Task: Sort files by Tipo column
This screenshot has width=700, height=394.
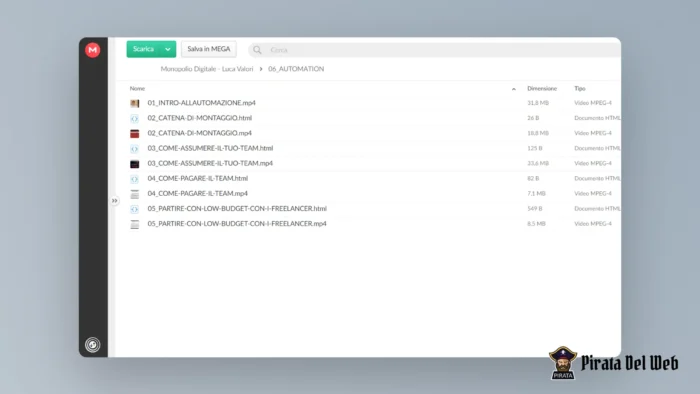Action: [579, 88]
